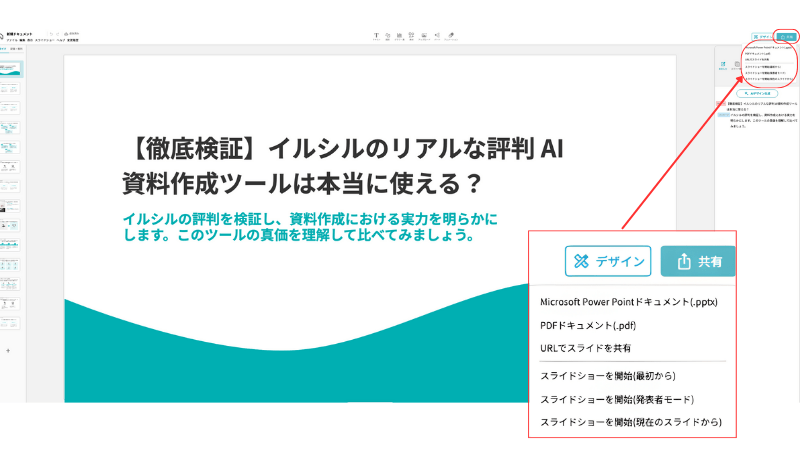Click the large 共有 button in enlarged callout
The image size is (800, 450).
(x=698, y=261)
